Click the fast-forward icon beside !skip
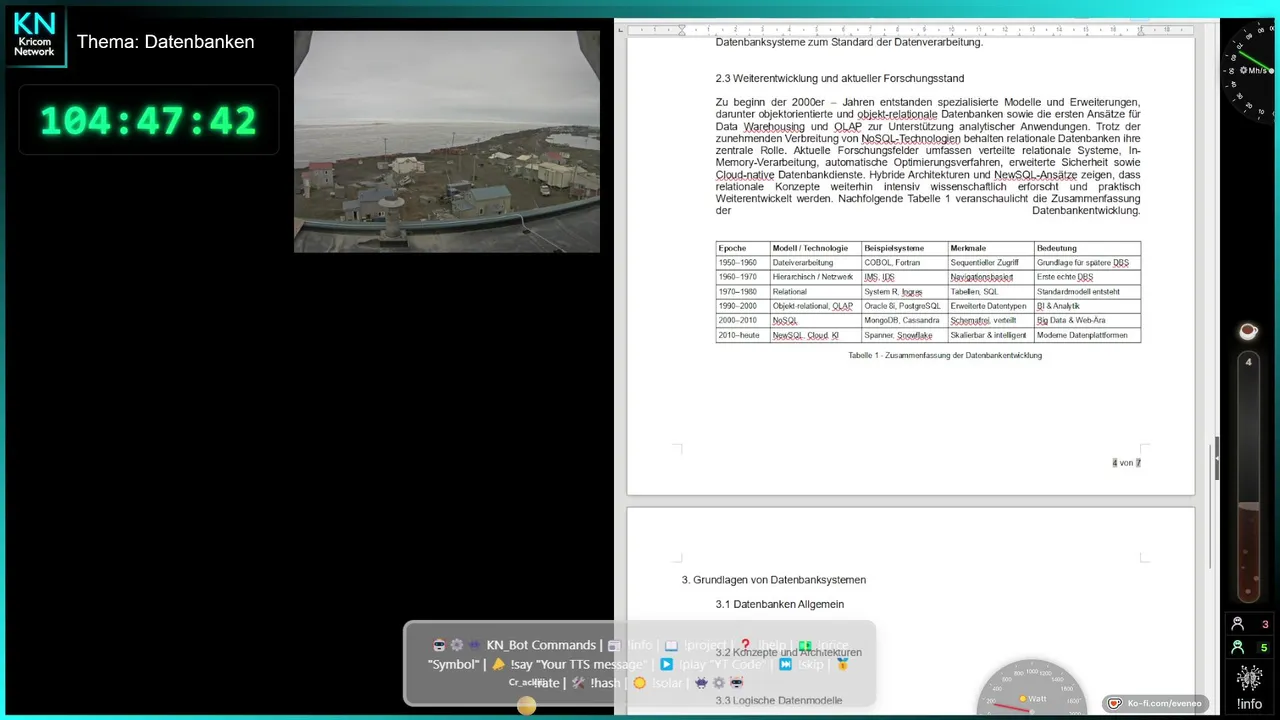Image resolution: width=1280 pixels, height=720 pixels. click(x=785, y=664)
